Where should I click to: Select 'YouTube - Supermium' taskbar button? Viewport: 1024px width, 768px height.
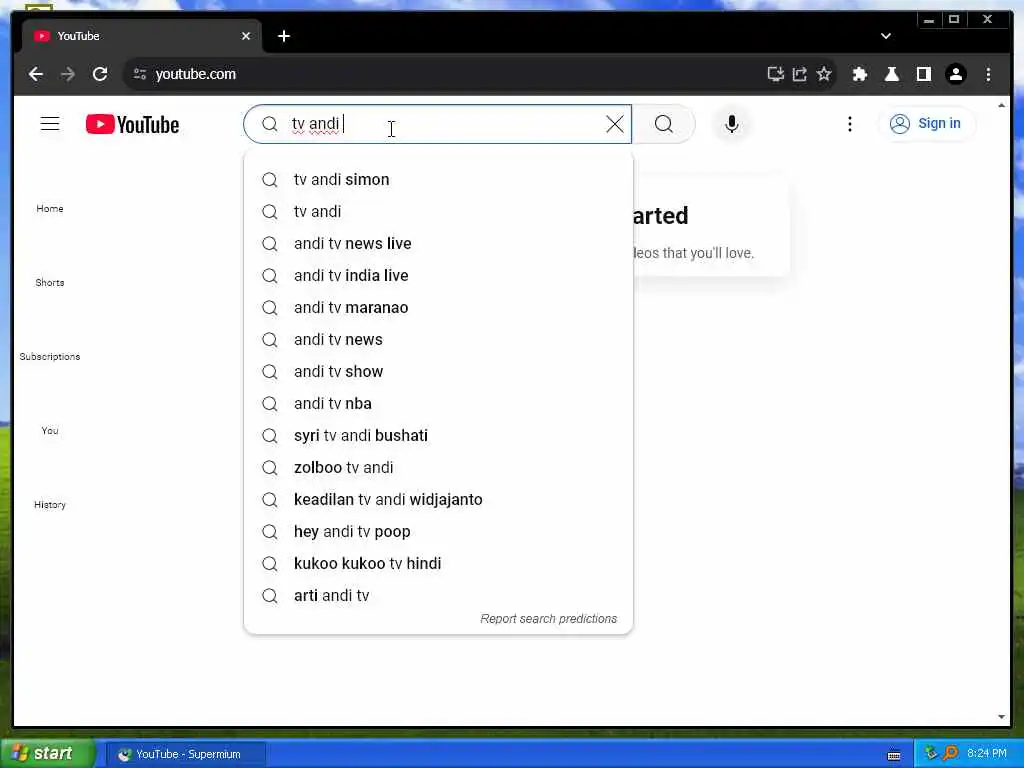click(185, 754)
